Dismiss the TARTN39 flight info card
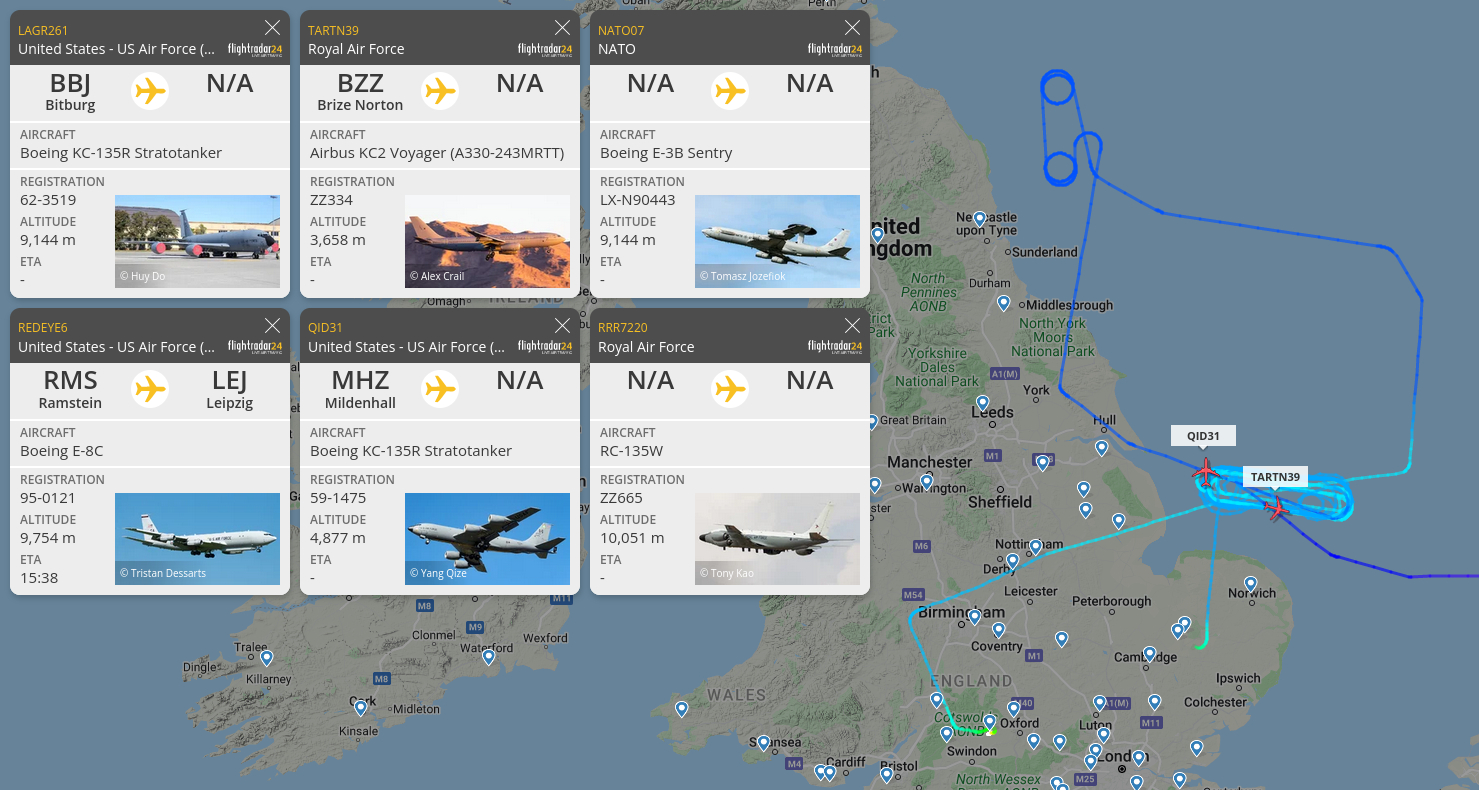The height and width of the screenshot is (790, 1479). click(x=562, y=28)
